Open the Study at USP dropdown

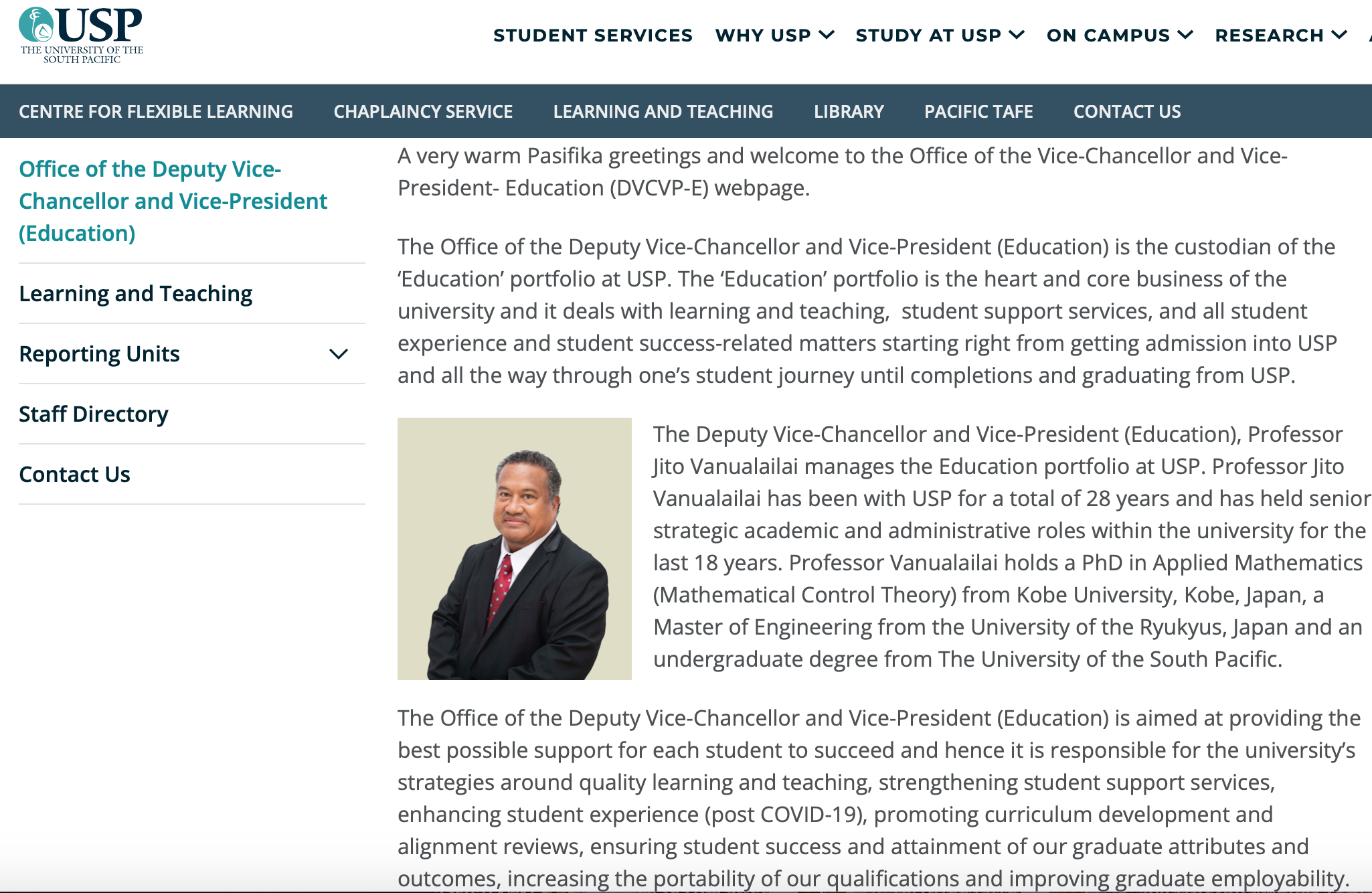tap(940, 35)
